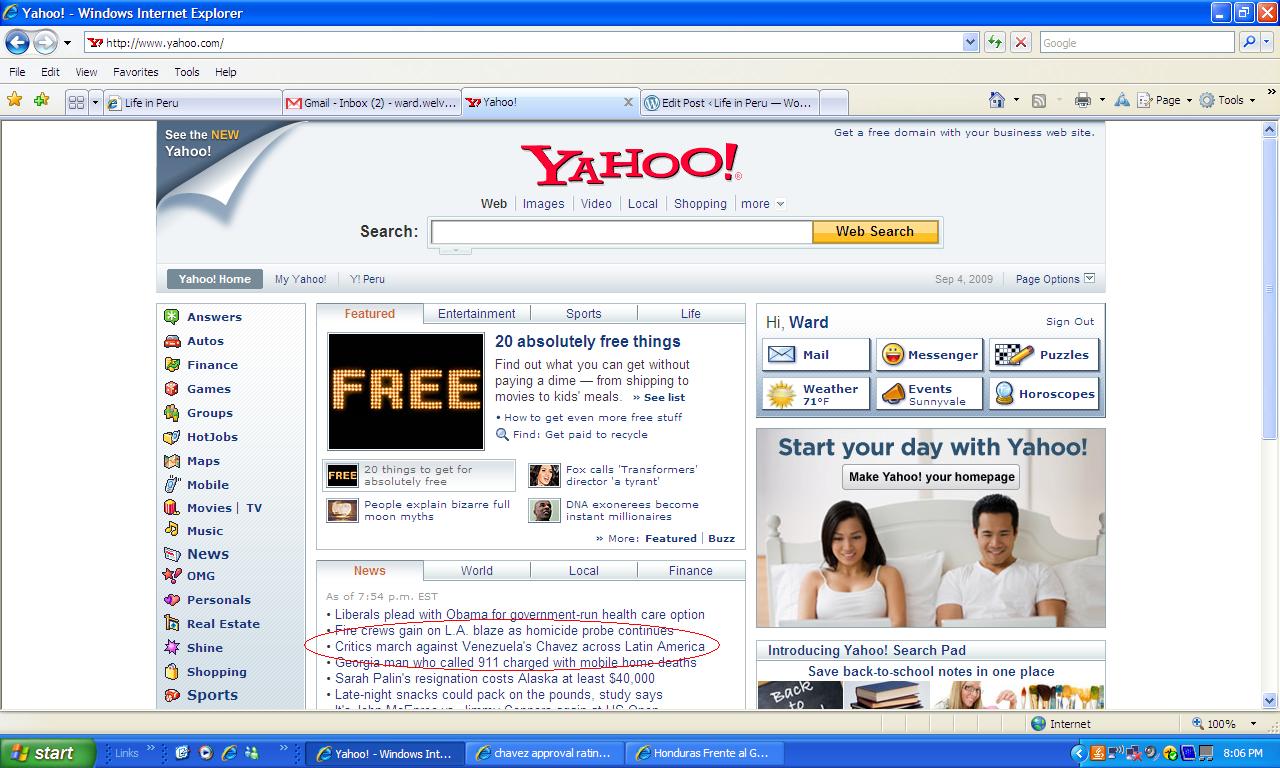This screenshot has height=768, width=1280.
Task: Select the Entertainment tab
Action: [476, 314]
